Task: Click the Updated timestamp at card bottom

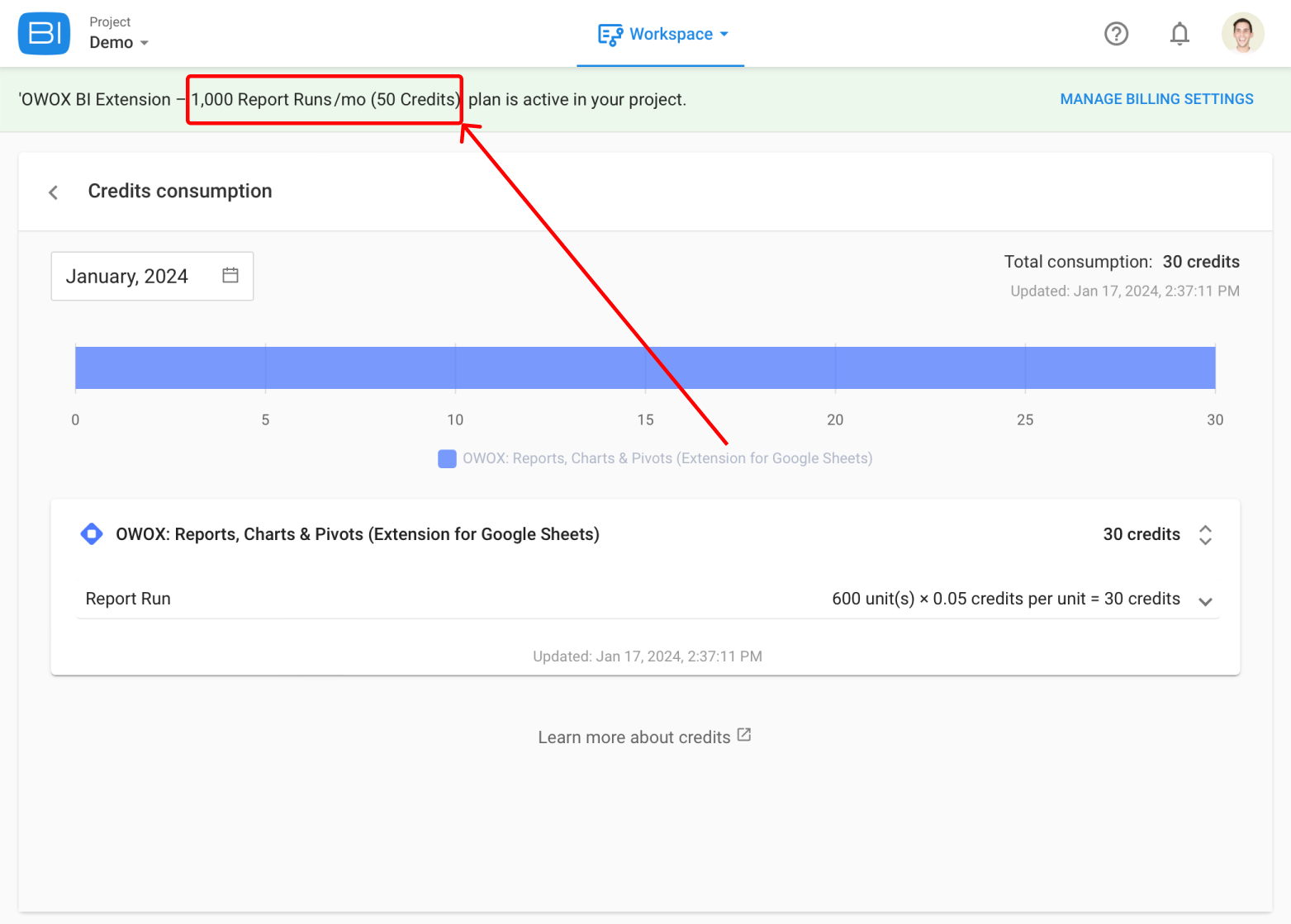Action: pyautogui.click(x=648, y=656)
